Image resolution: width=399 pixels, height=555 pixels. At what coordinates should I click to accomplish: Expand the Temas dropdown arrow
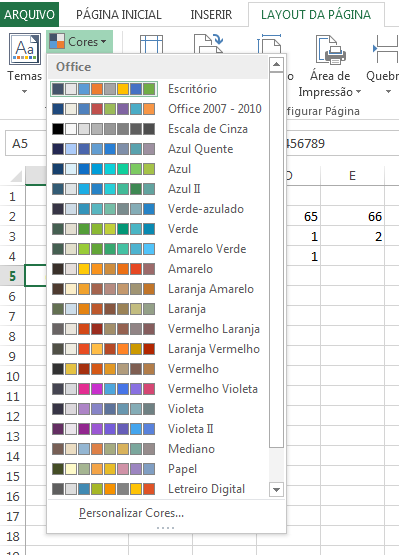tap(24, 92)
